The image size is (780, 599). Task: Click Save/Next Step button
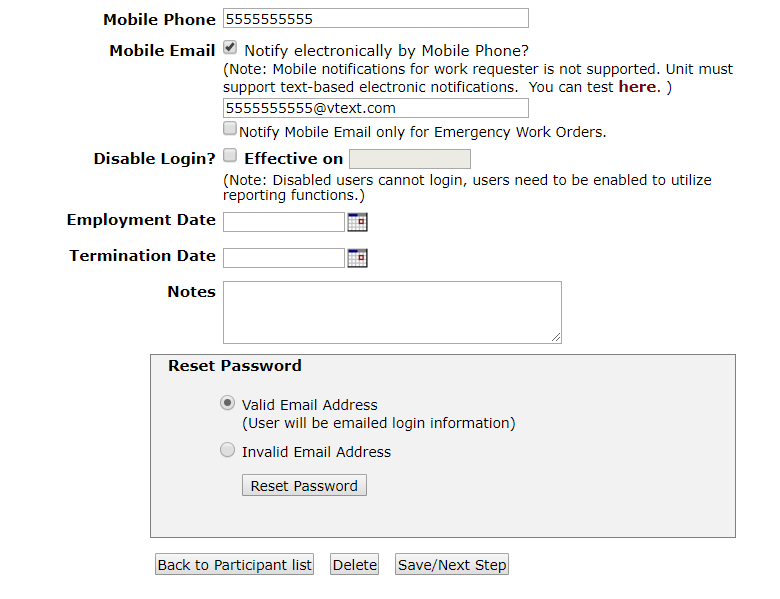tap(452, 564)
